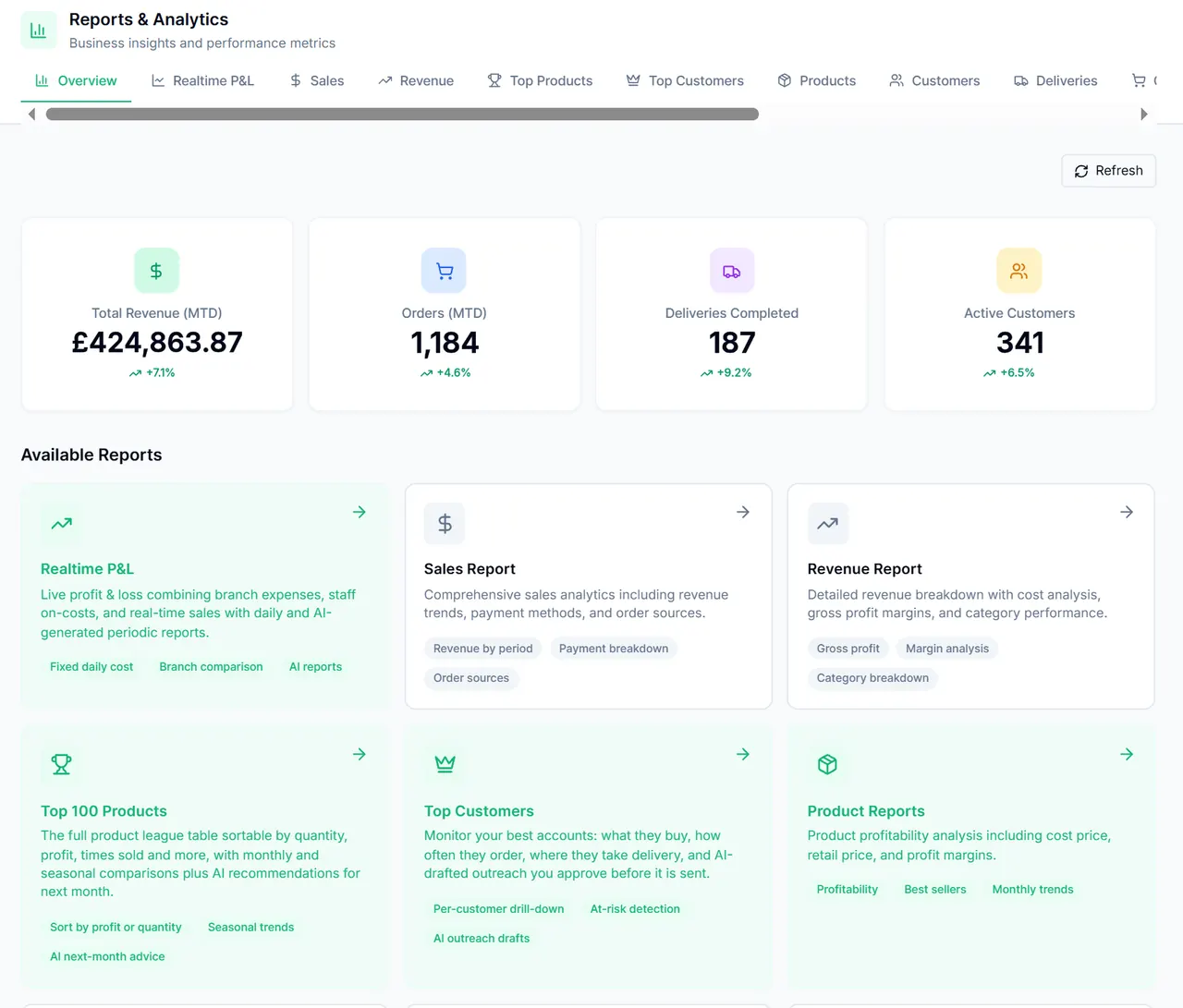Screen dimensions: 1183x1008
Task: Click the Reports & Analytics bar chart icon
Action: tap(39, 30)
